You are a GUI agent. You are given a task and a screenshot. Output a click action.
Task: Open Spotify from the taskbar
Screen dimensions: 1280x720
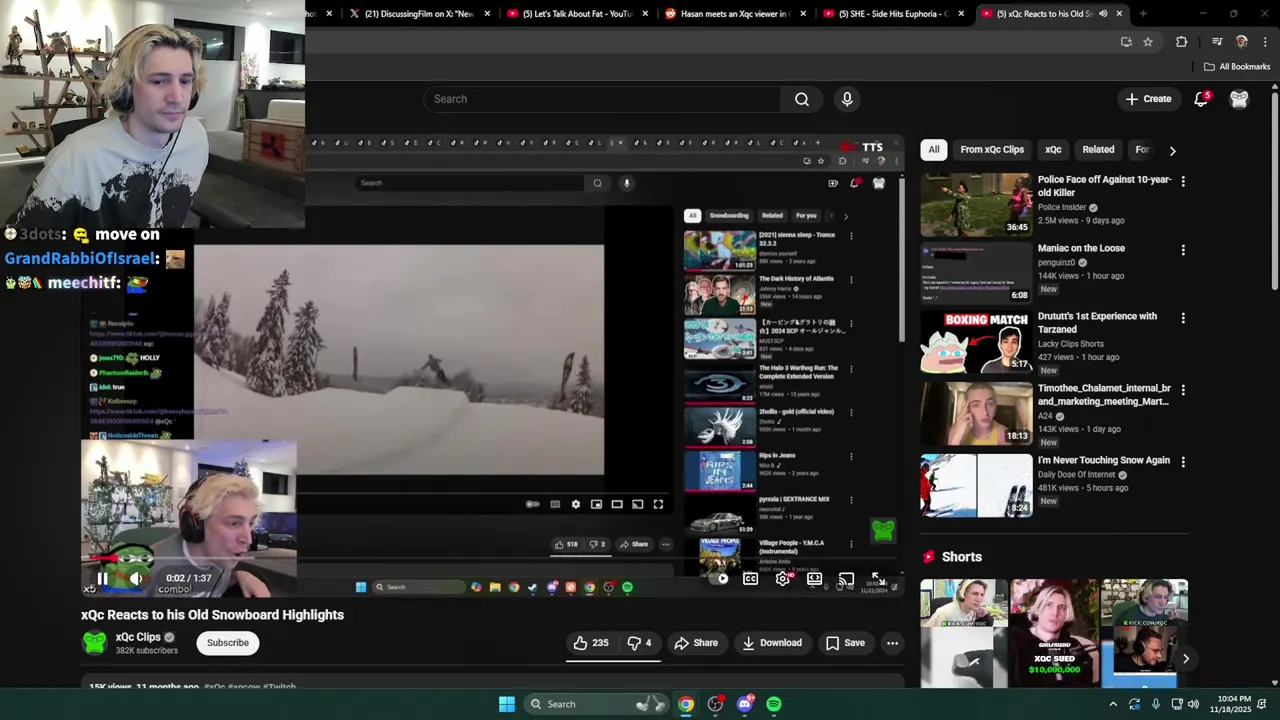coord(774,704)
